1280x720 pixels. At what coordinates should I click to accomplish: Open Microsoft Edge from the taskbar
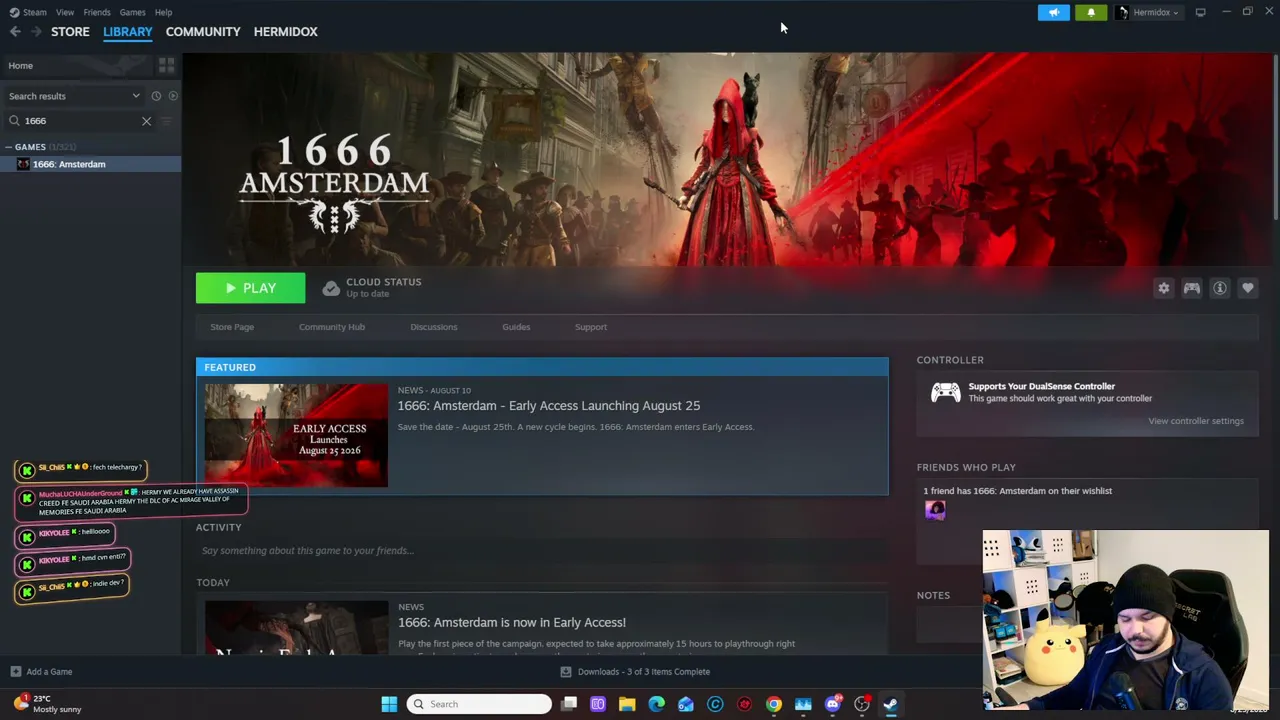pos(656,704)
